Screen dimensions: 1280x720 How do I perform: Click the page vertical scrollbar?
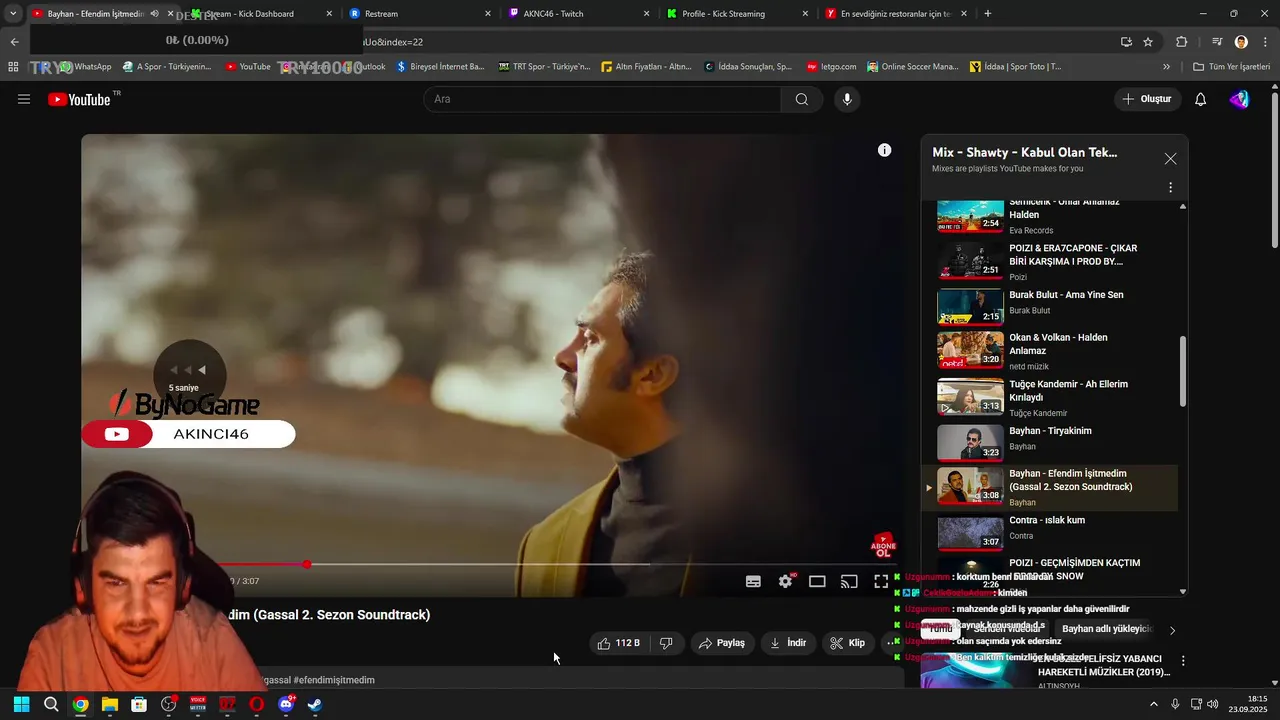(1274, 170)
